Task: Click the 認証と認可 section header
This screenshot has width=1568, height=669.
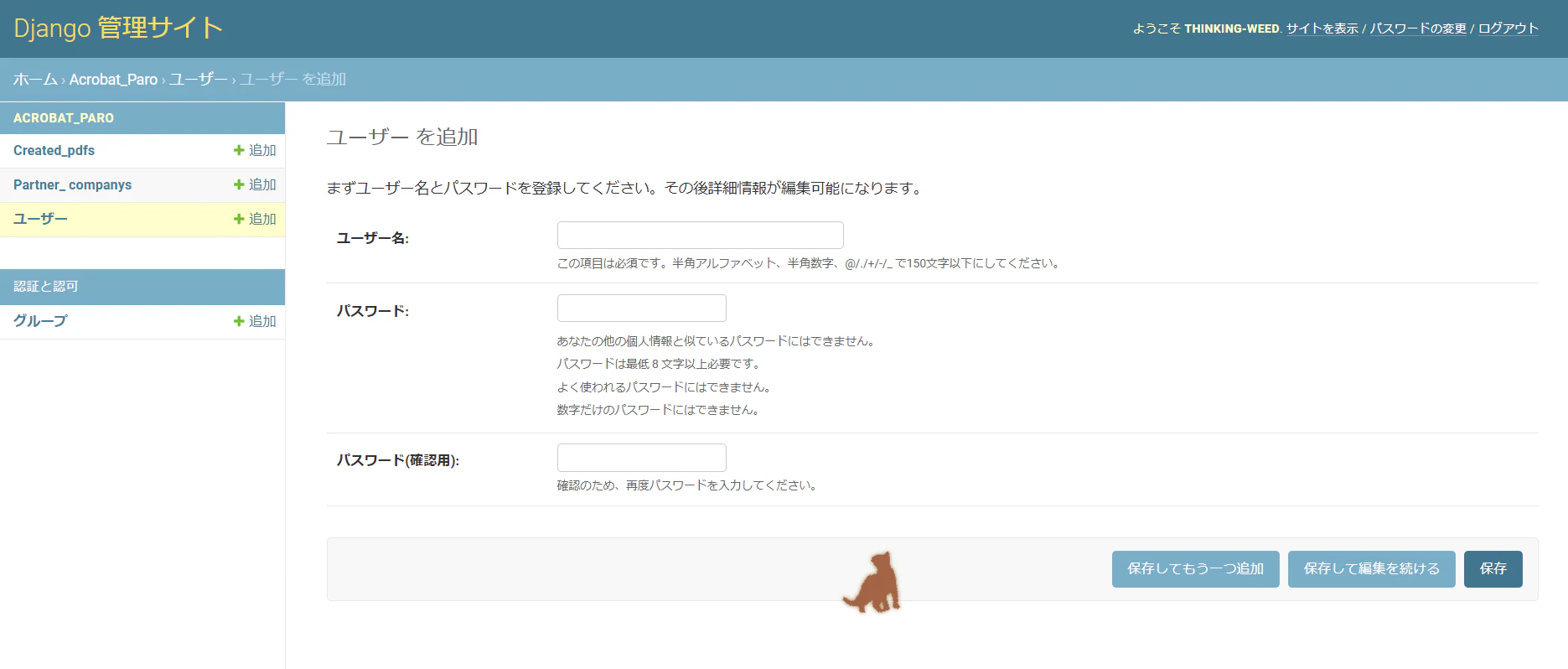Action: coord(46,287)
